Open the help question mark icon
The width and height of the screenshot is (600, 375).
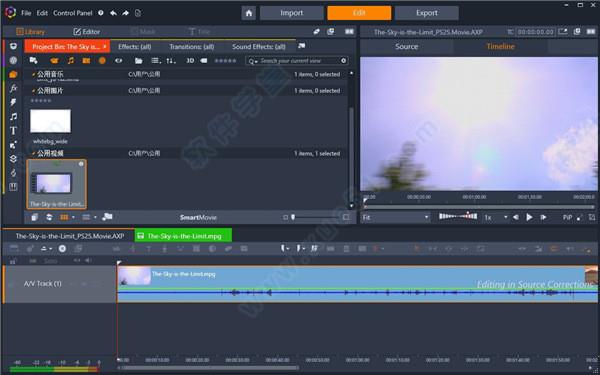click(101, 13)
